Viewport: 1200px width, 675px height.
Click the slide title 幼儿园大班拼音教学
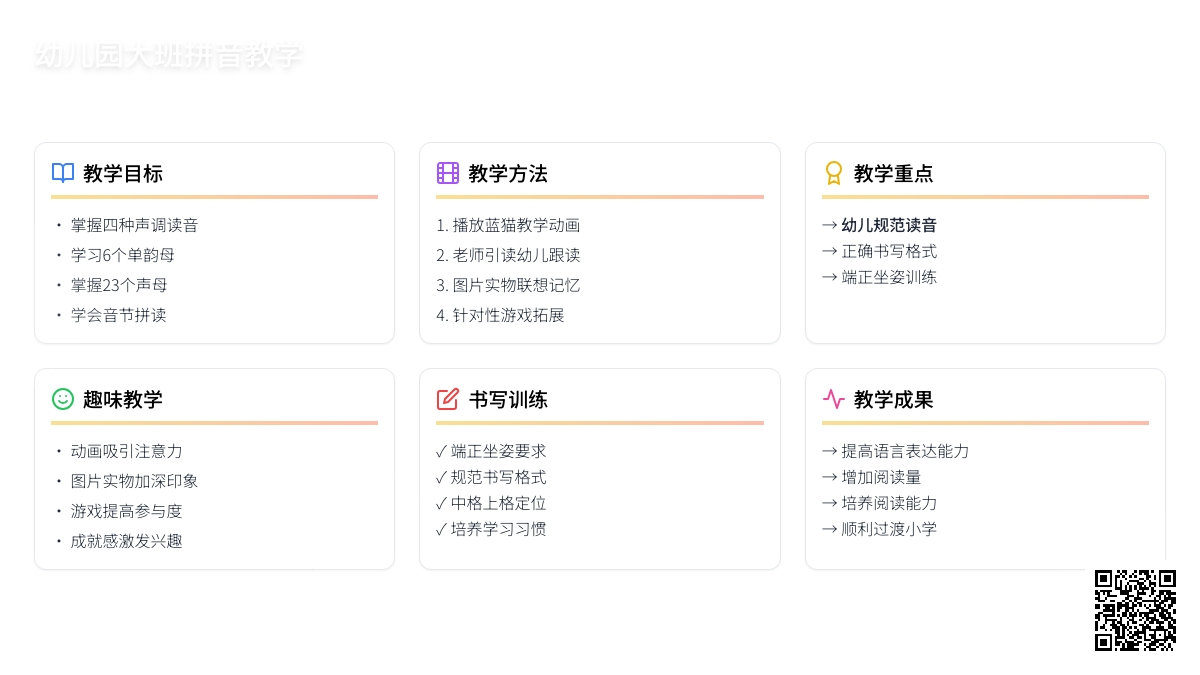tap(168, 56)
